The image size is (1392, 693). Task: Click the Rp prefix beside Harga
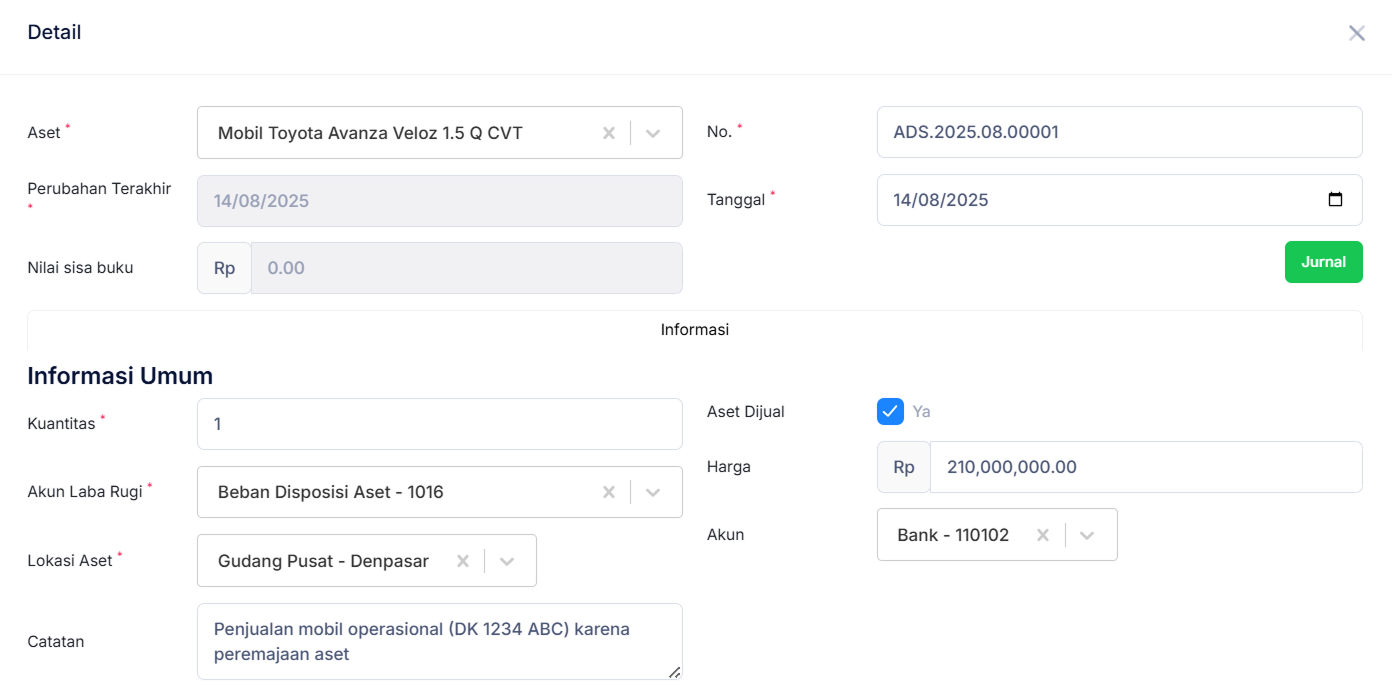coord(903,467)
